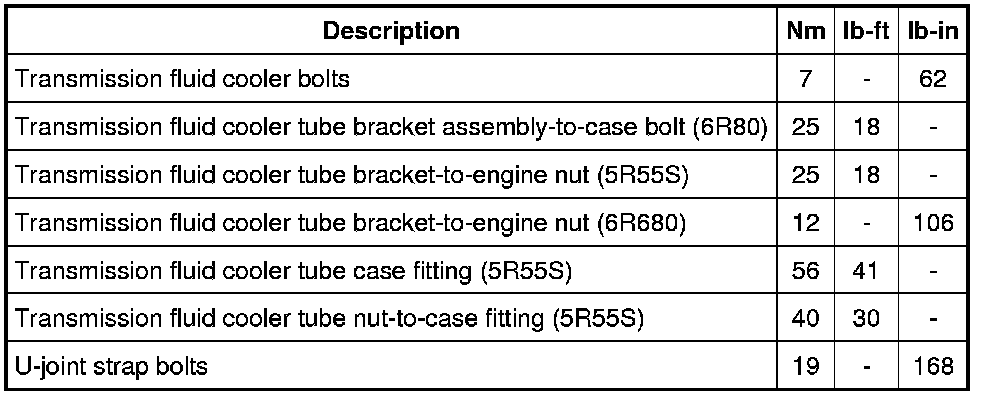Click tube case fitting (5R55S) description
This screenshot has width=992, height=396.
tap(293, 270)
